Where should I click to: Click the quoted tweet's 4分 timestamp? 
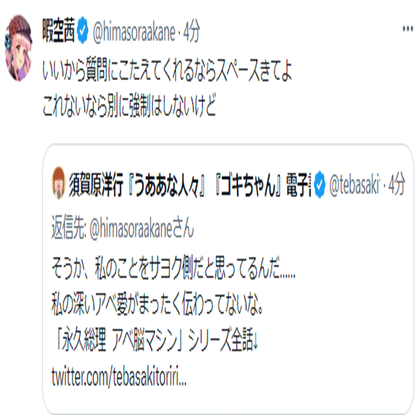pyautogui.click(x=397, y=184)
